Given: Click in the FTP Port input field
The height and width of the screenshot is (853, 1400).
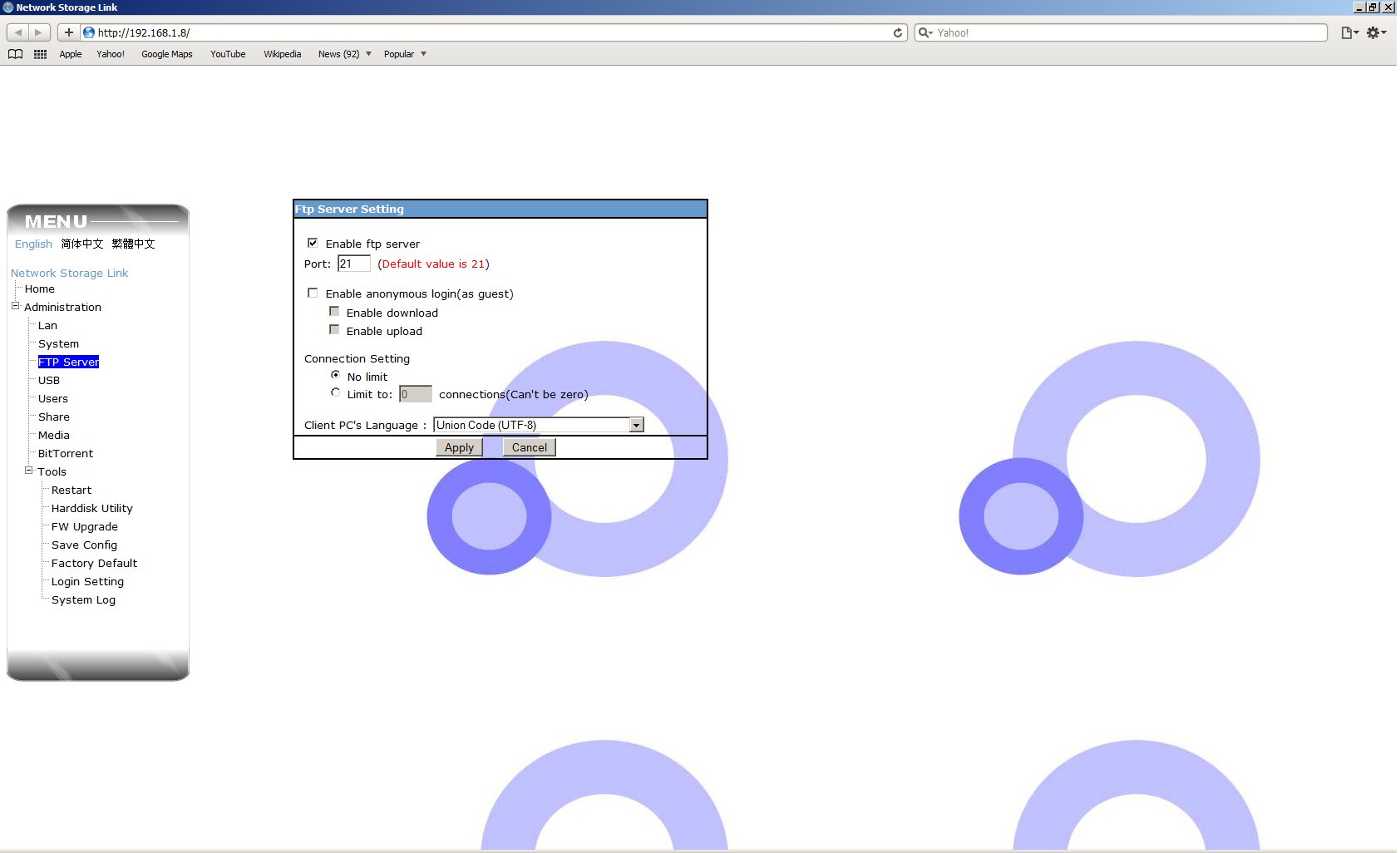Looking at the screenshot, I should (354, 264).
